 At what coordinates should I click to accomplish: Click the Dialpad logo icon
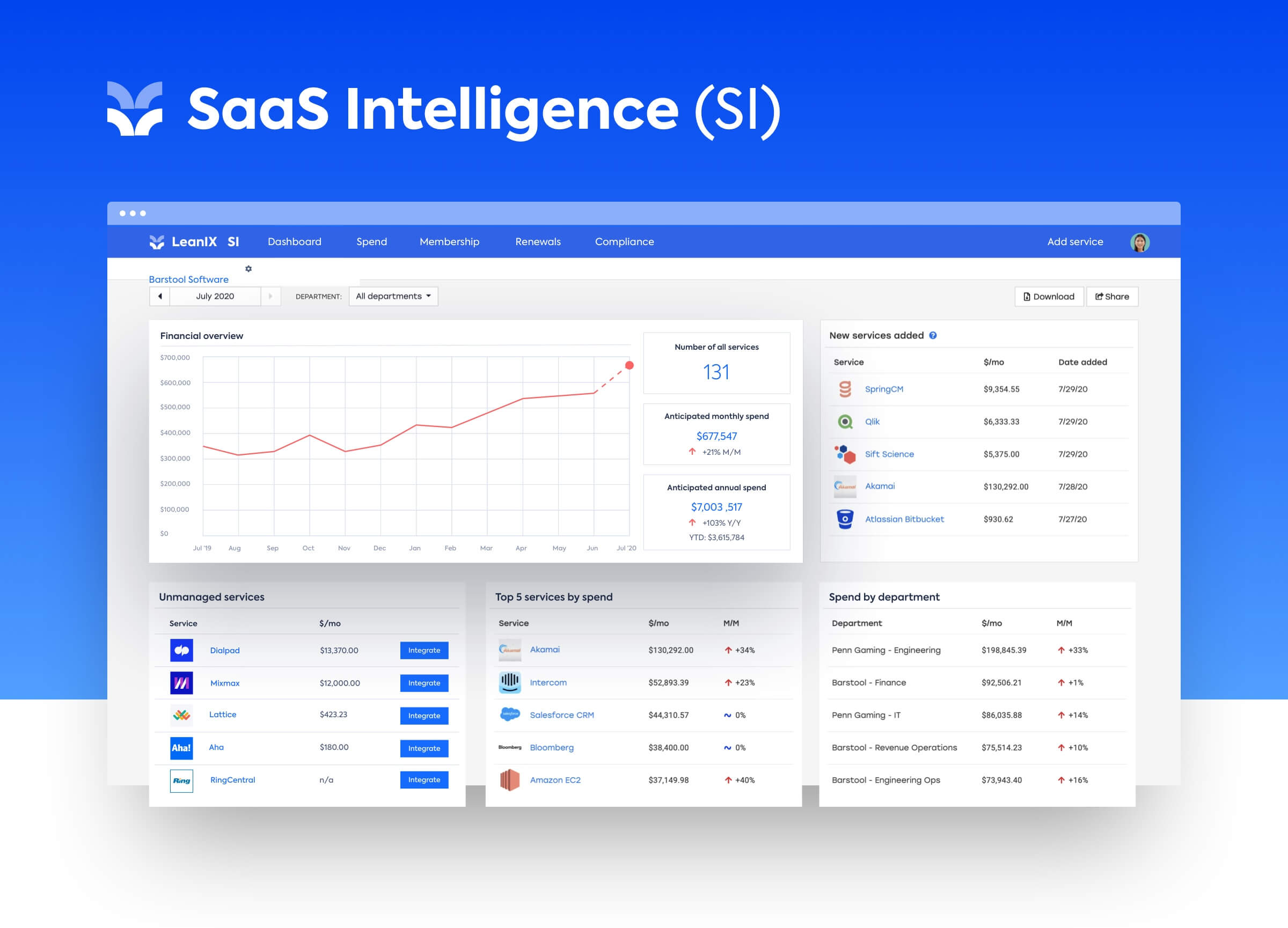coord(182,651)
